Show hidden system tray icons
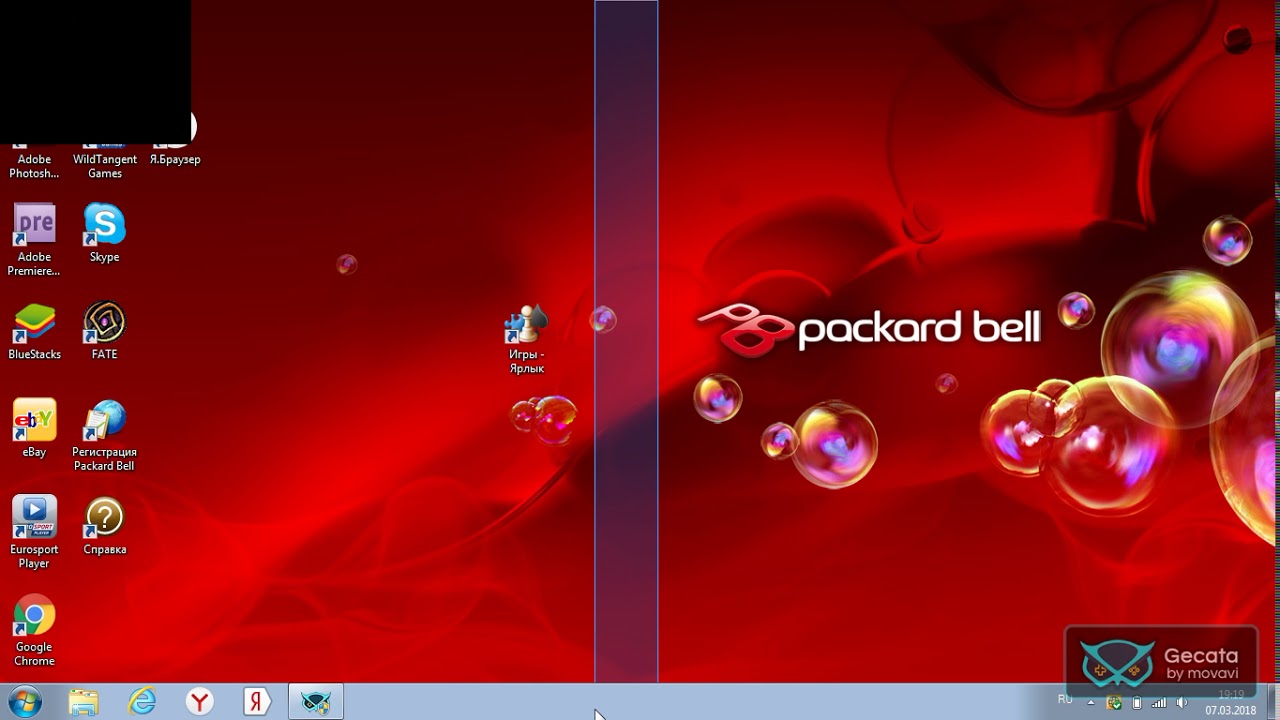The image size is (1280, 720). pyautogui.click(x=1093, y=703)
